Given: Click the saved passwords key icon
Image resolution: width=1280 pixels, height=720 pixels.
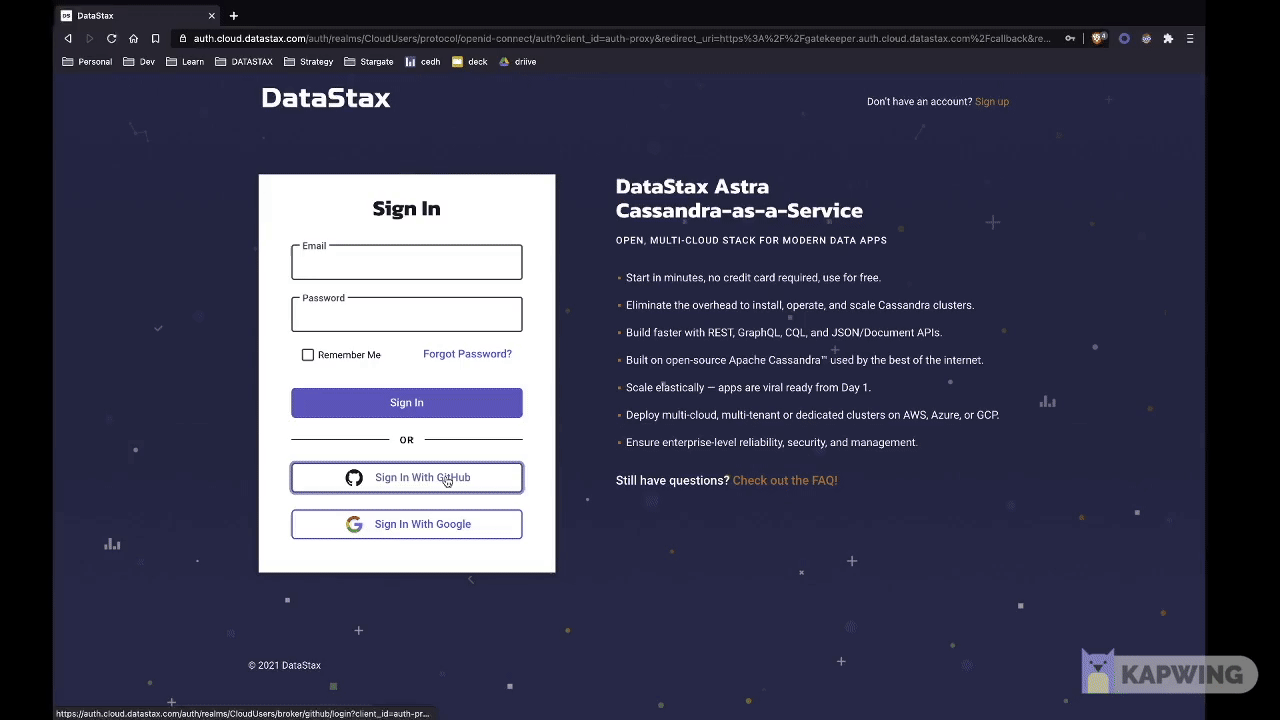Looking at the screenshot, I should coord(1070,39).
